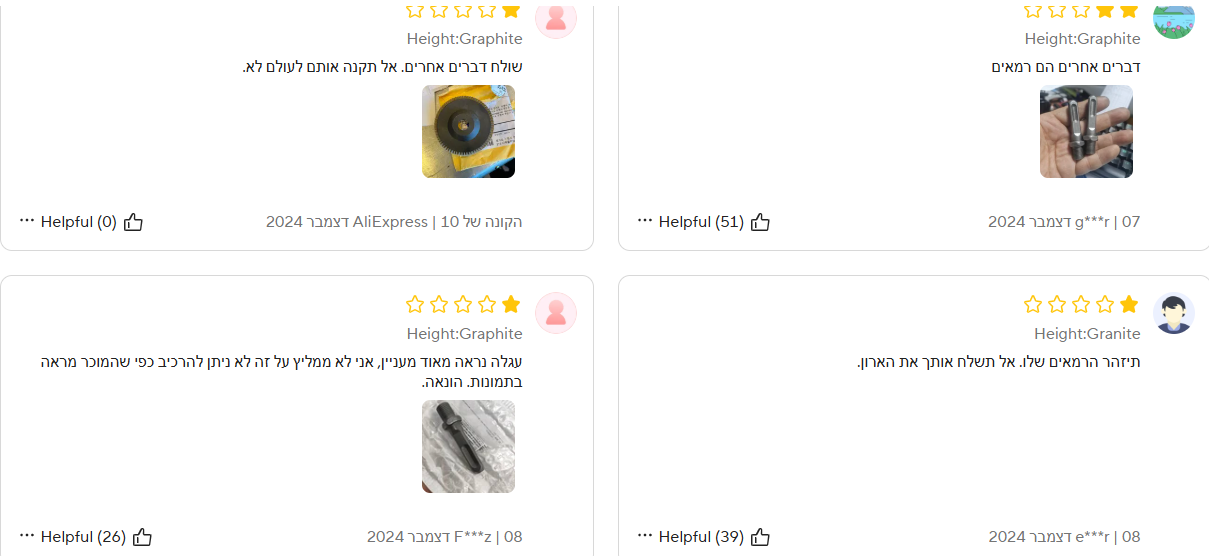Click pink avatar on the AliExpress buyer review
Screen dimensions: 1209x556
[x=556, y=18]
